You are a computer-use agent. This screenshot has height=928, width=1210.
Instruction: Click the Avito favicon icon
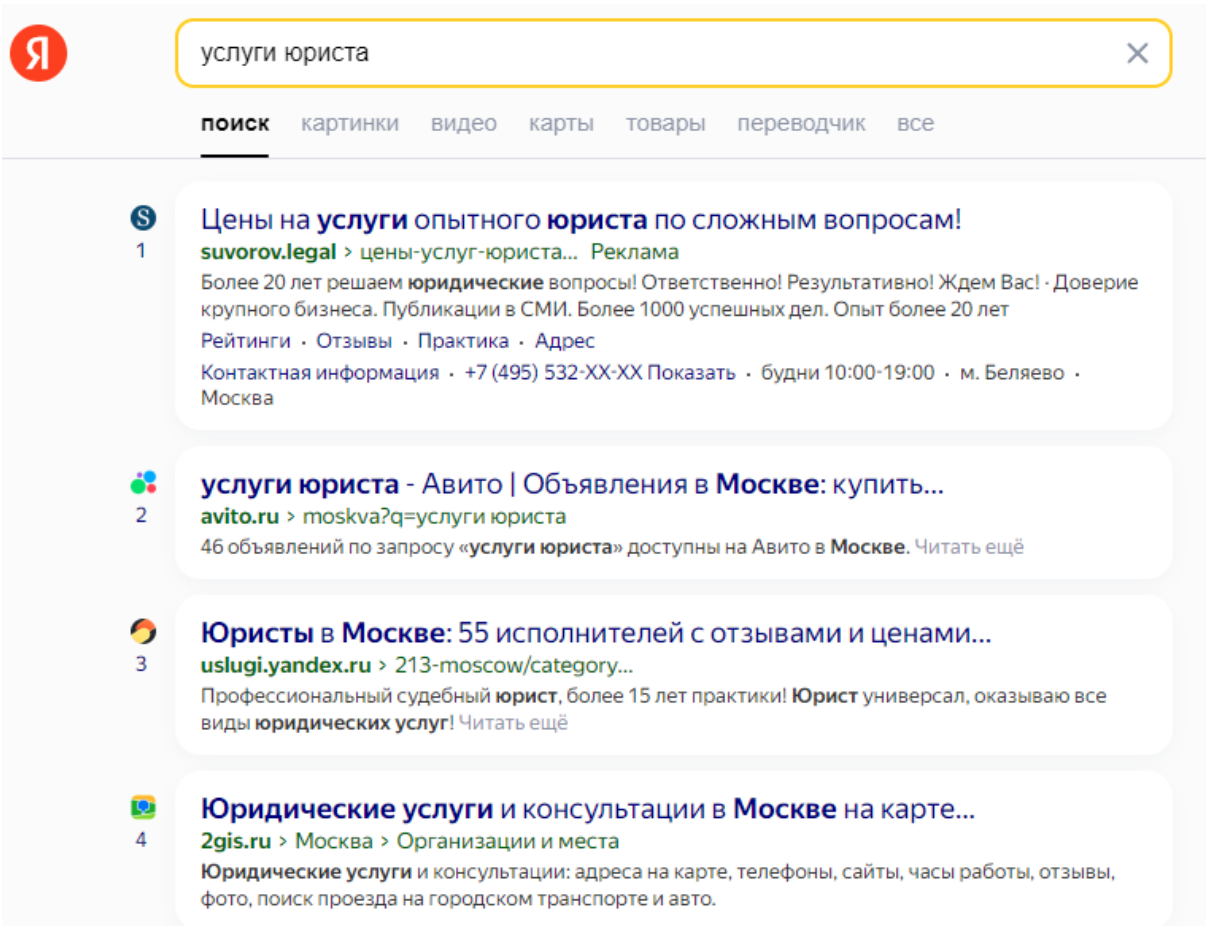(x=143, y=483)
